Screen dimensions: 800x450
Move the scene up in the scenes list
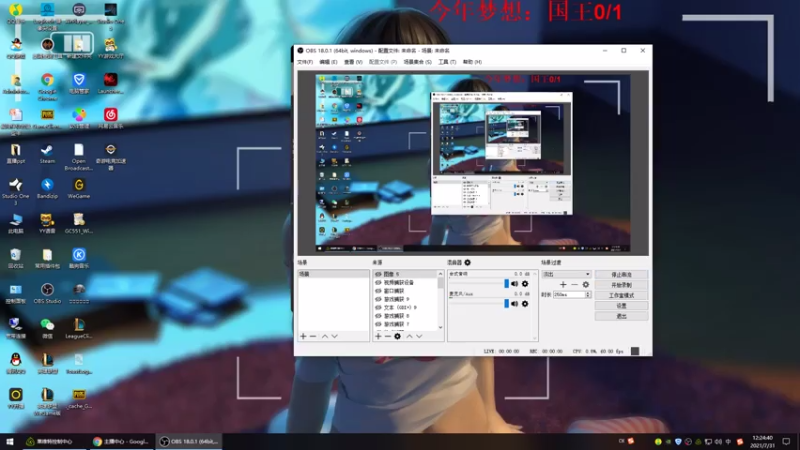point(324,336)
